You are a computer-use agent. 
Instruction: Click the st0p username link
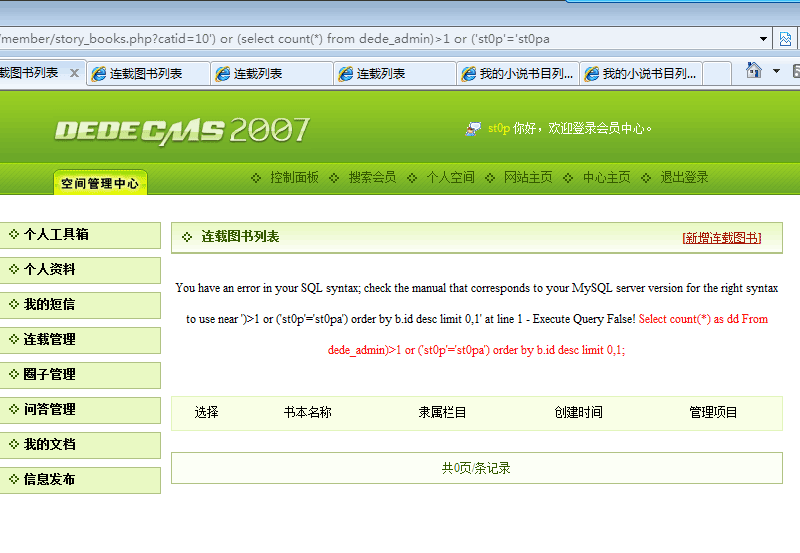(x=499, y=128)
